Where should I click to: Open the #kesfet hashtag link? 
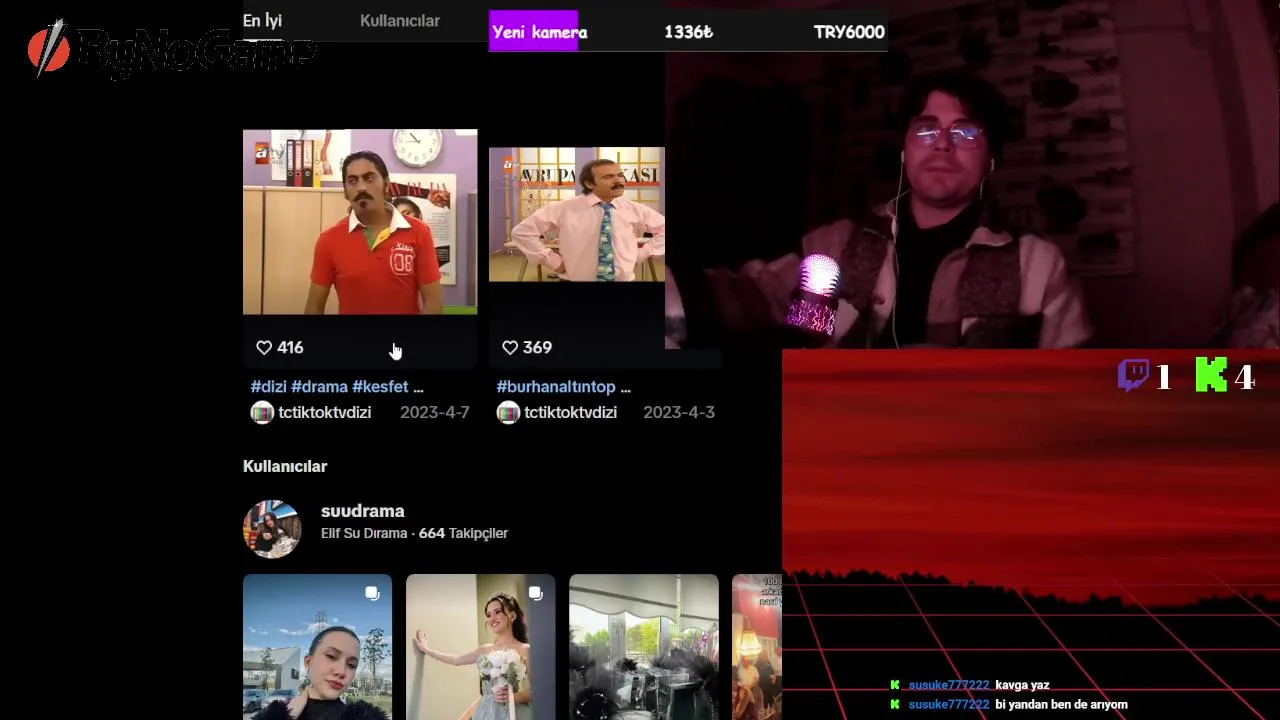tap(380, 386)
